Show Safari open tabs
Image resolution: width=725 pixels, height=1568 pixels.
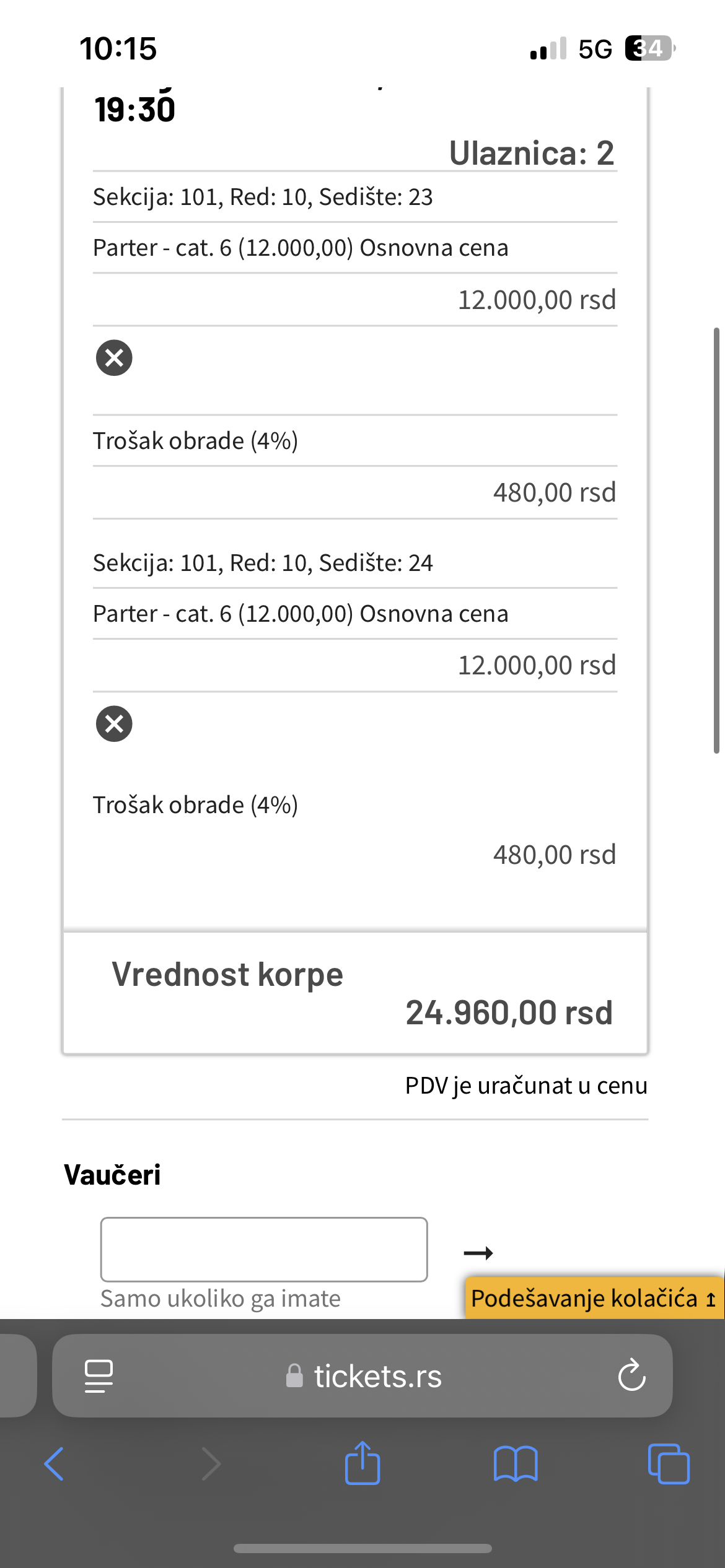[x=668, y=1464]
